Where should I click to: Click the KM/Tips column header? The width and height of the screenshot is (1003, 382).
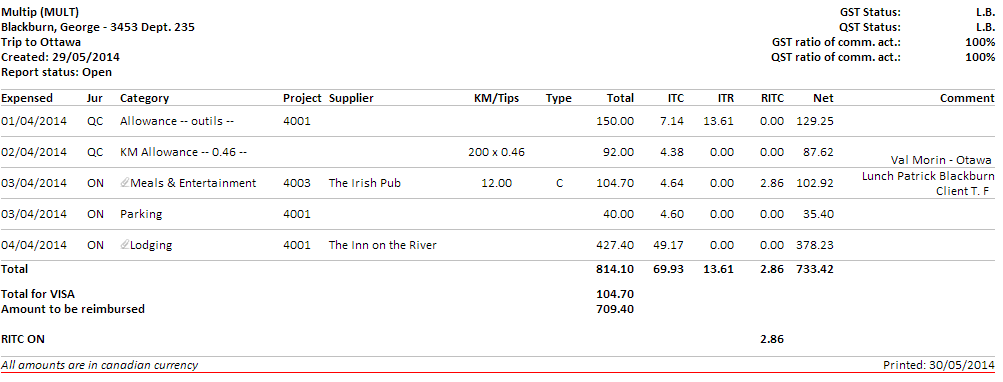[x=496, y=98]
